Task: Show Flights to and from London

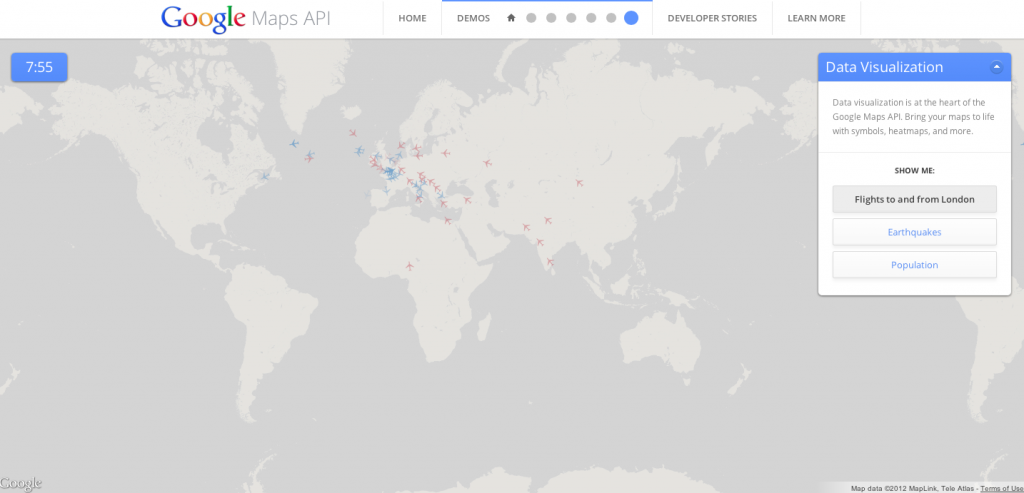Action: point(914,199)
